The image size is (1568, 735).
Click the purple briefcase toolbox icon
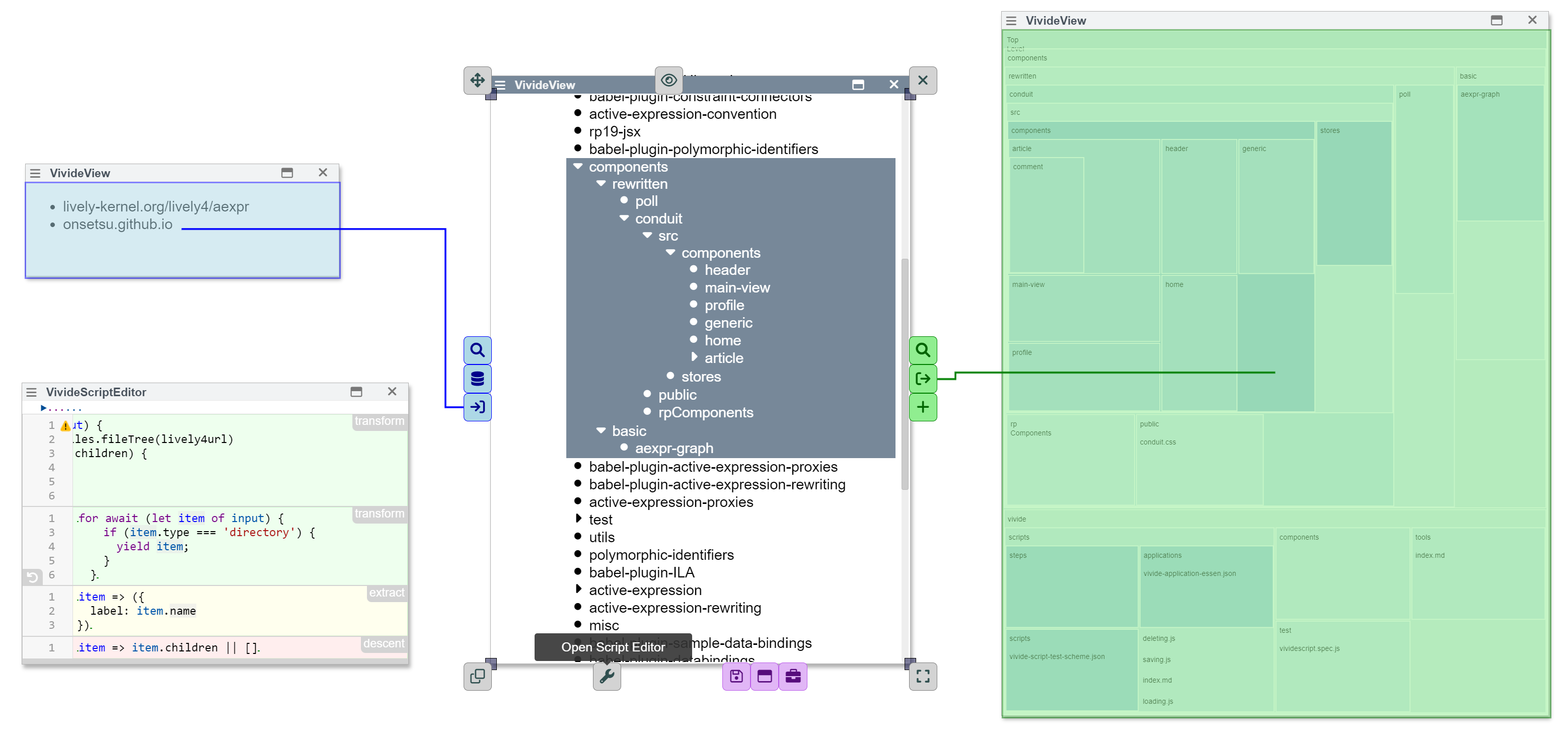(792, 677)
